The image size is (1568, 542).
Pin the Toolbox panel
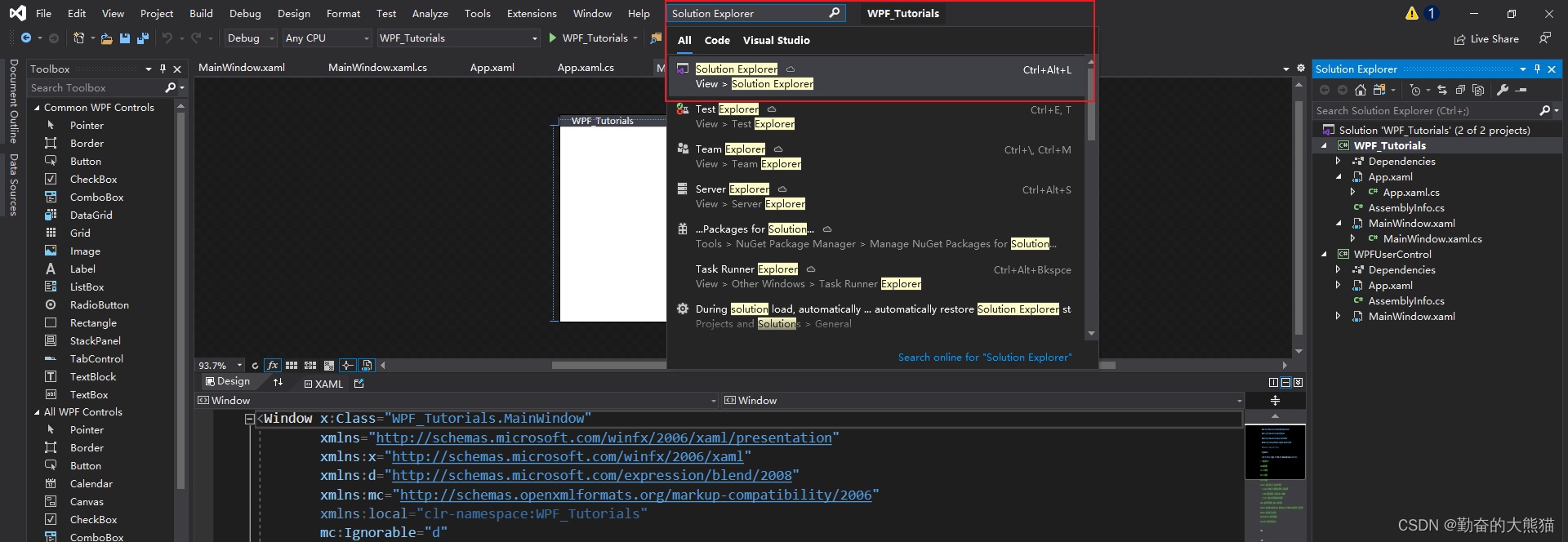pos(163,69)
